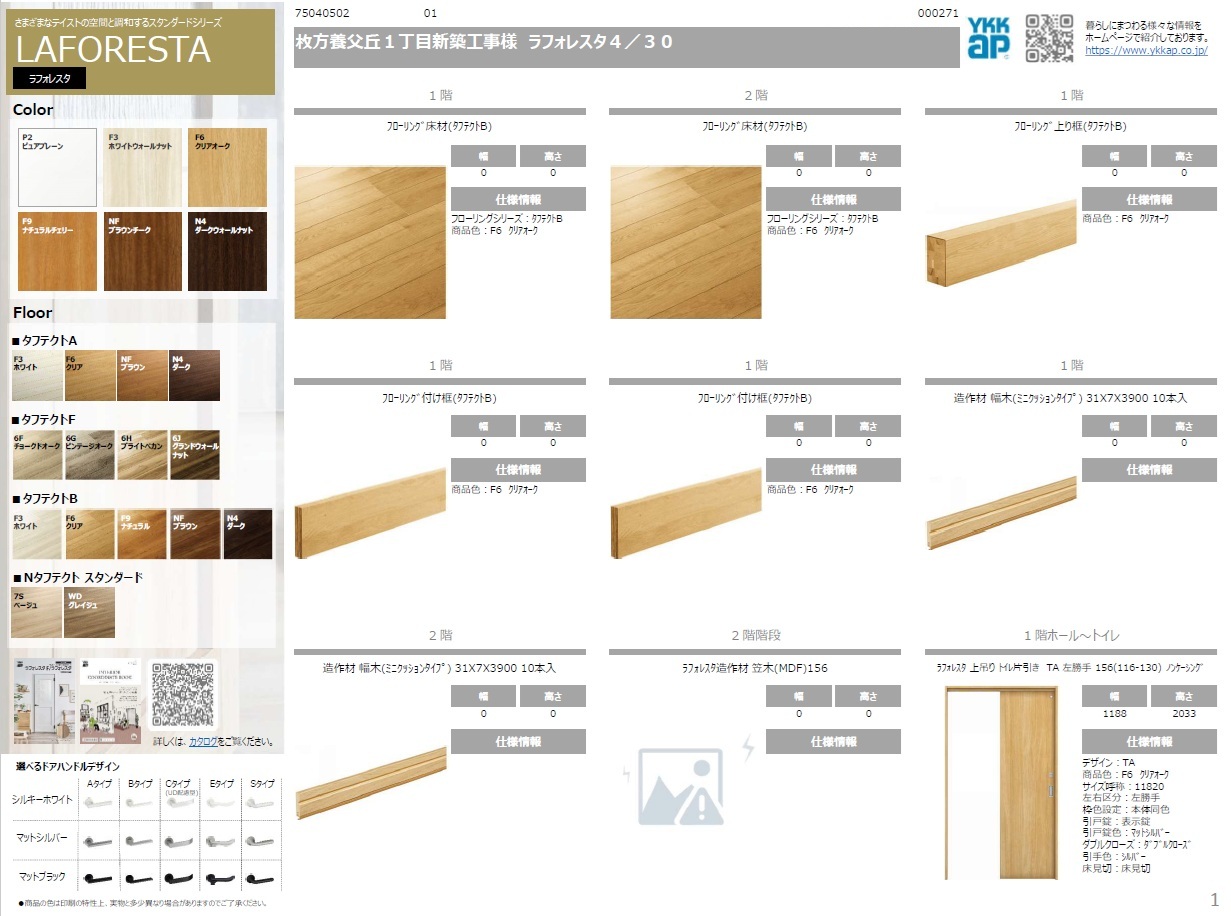Image resolution: width=1231 pixels, height=916 pixels.
Task: Pick タフテクトA NF ブラウン floor swatch
Action: click(x=142, y=376)
